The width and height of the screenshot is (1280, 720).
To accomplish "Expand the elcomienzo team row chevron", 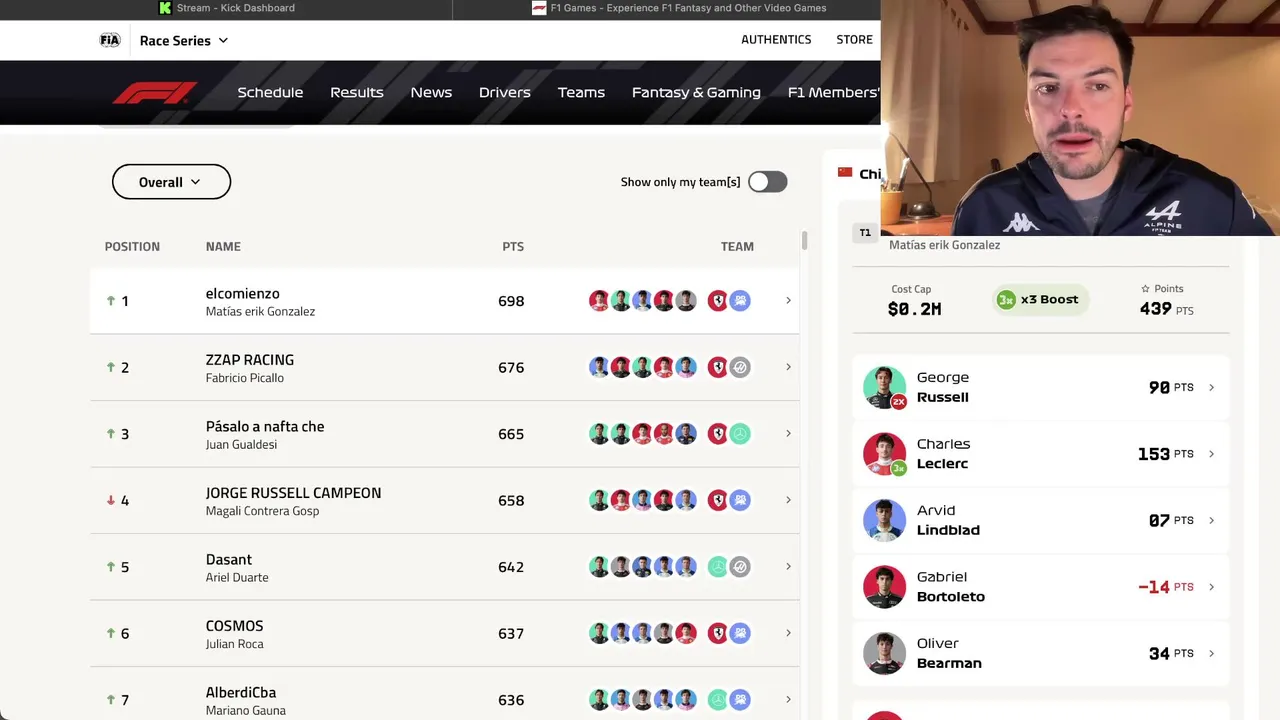I will point(788,300).
